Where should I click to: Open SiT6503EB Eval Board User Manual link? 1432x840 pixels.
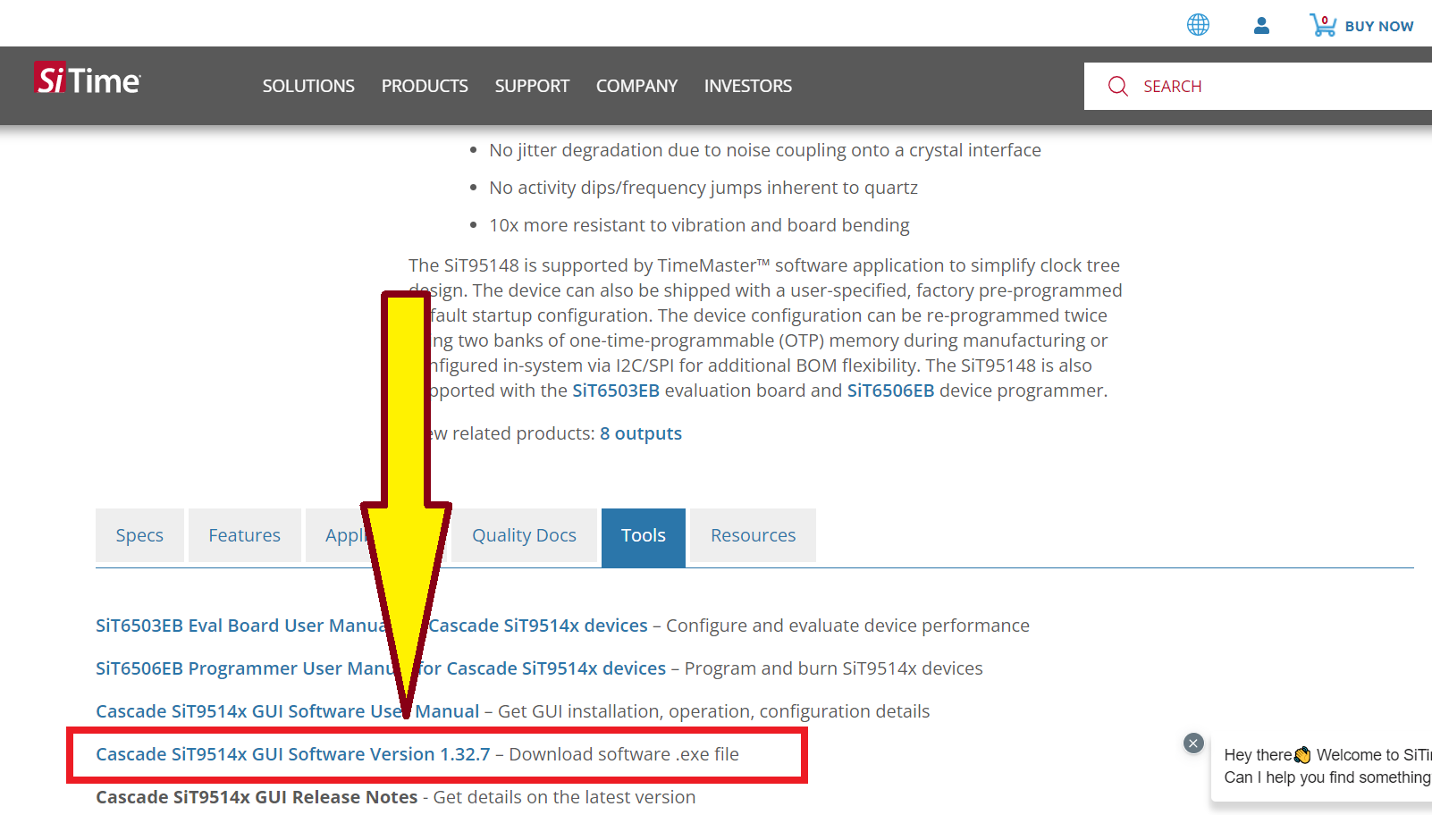click(x=371, y=626)
